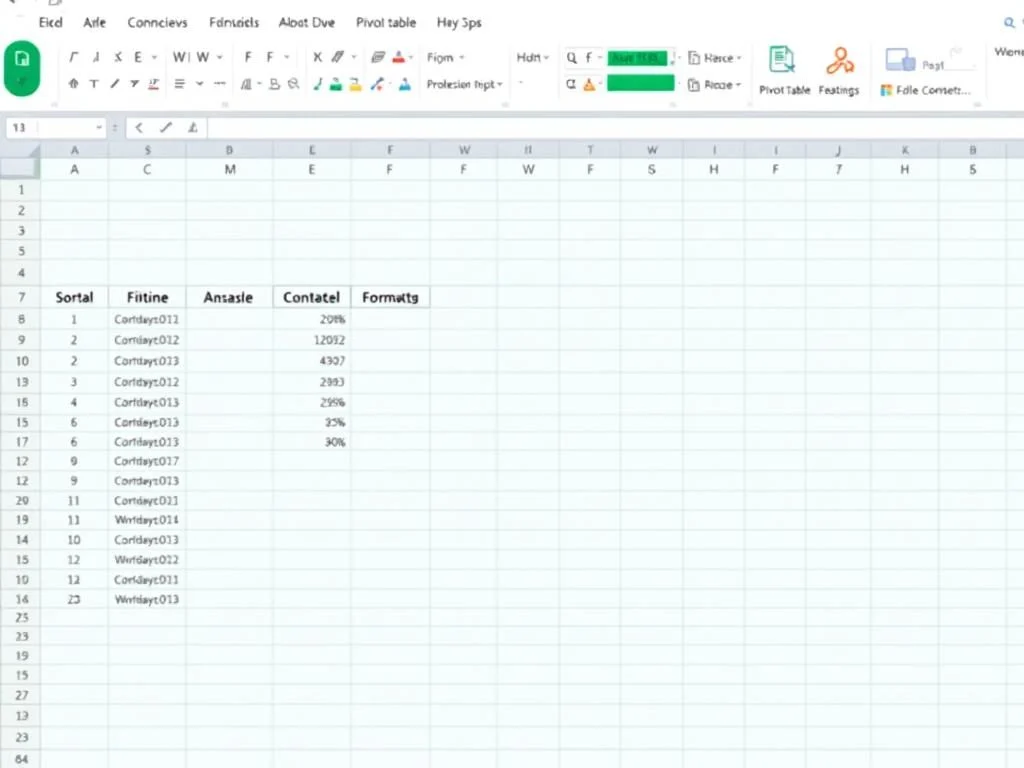The height and width of the screenshot is (768, 1024).
Task: Open dropdown arrow next to W icon
Action: (x=220, y=57)
